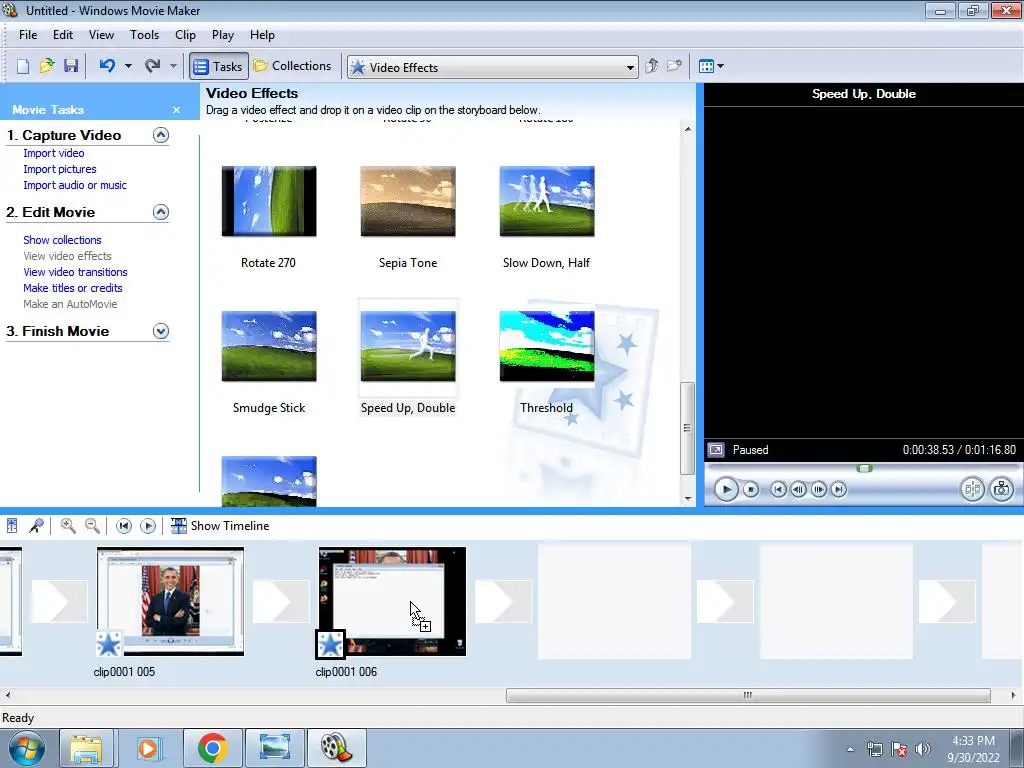Click the preview Back button
1024x768 pixels.
(x=778, y=489)
